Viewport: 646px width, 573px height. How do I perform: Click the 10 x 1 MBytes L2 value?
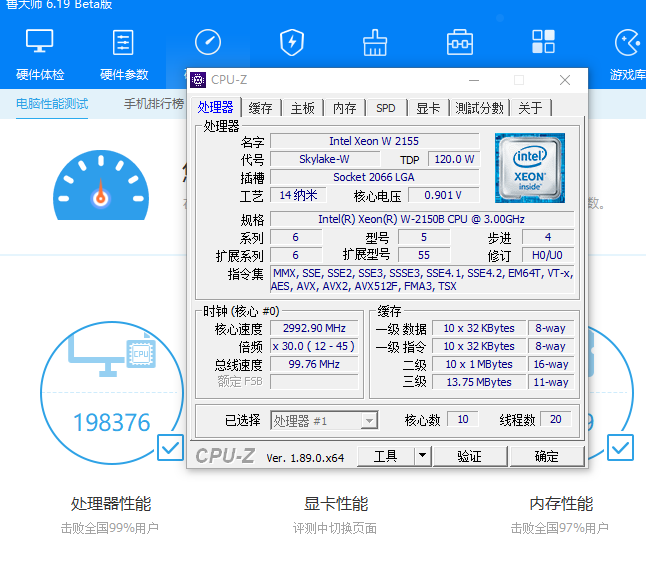click(x=479, y=364)
